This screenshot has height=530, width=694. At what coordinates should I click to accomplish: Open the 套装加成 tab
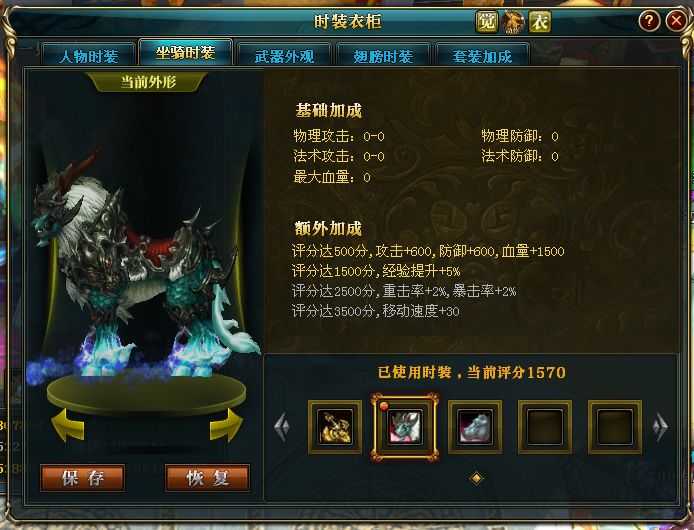pos(482,56)
